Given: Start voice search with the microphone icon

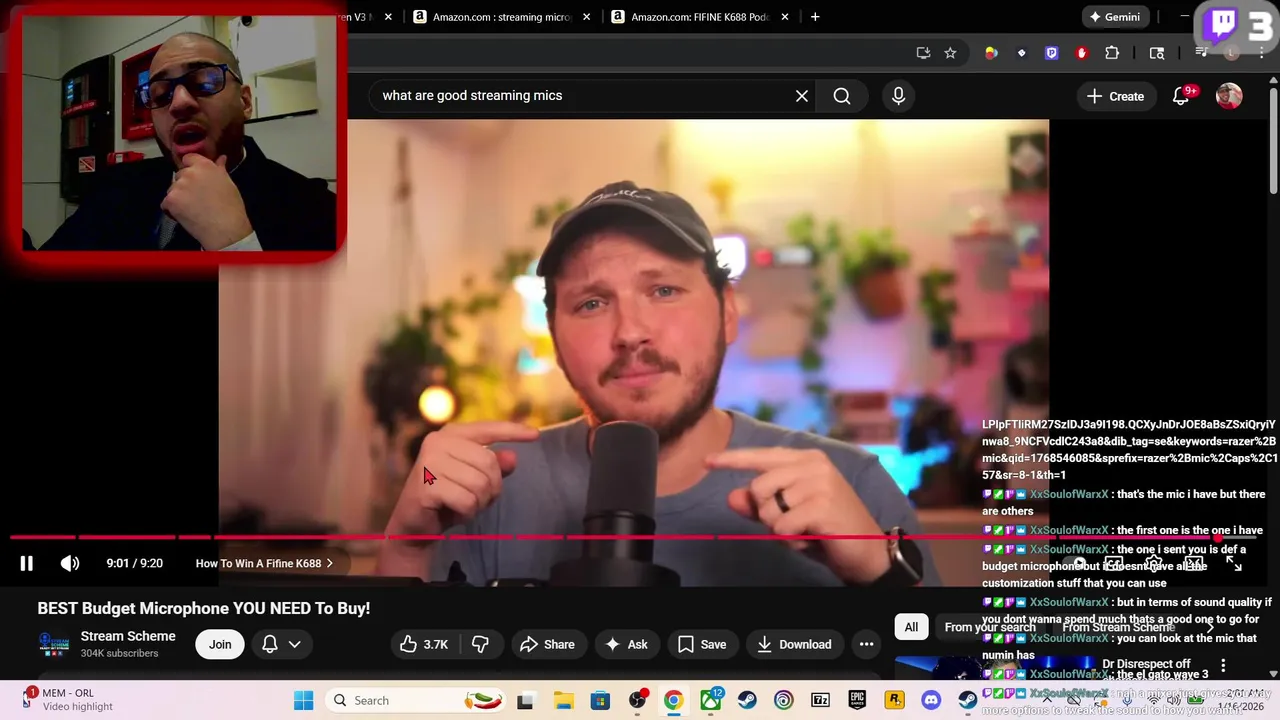Looking at the screenshot, I should [898, 96].
